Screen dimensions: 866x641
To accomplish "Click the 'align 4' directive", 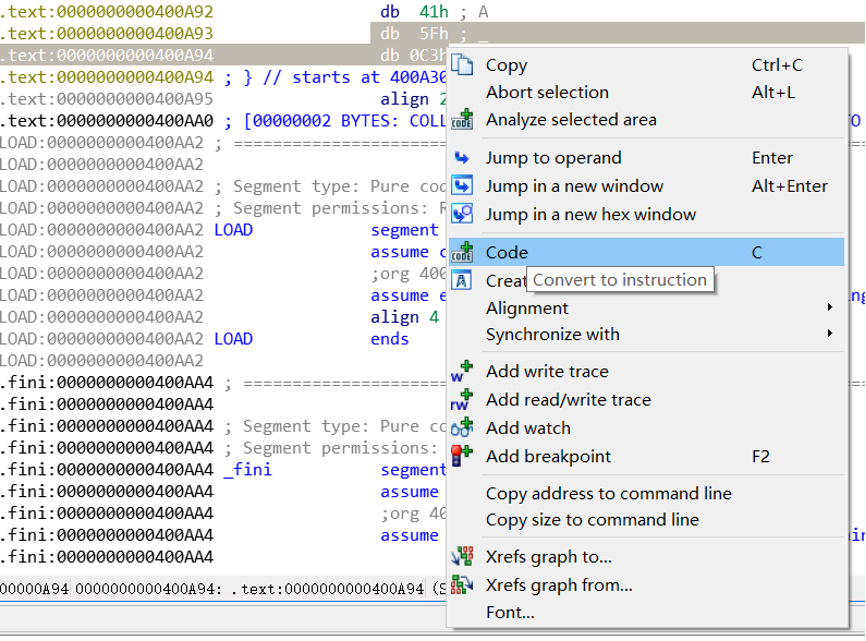I will (405, 317).
